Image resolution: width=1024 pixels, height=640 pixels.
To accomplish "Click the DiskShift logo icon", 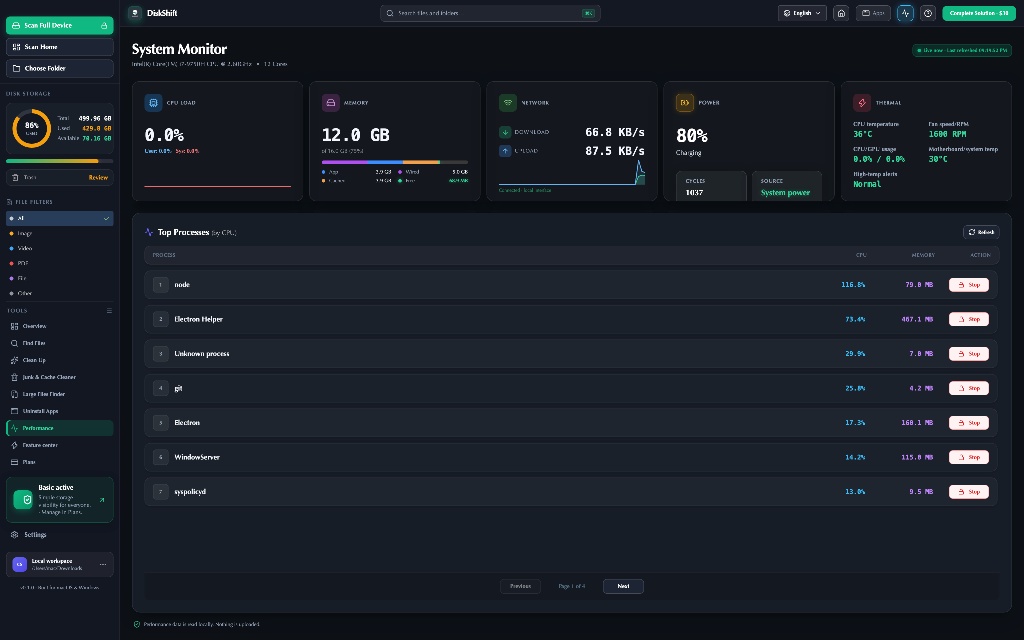I will tap(135, 13).
